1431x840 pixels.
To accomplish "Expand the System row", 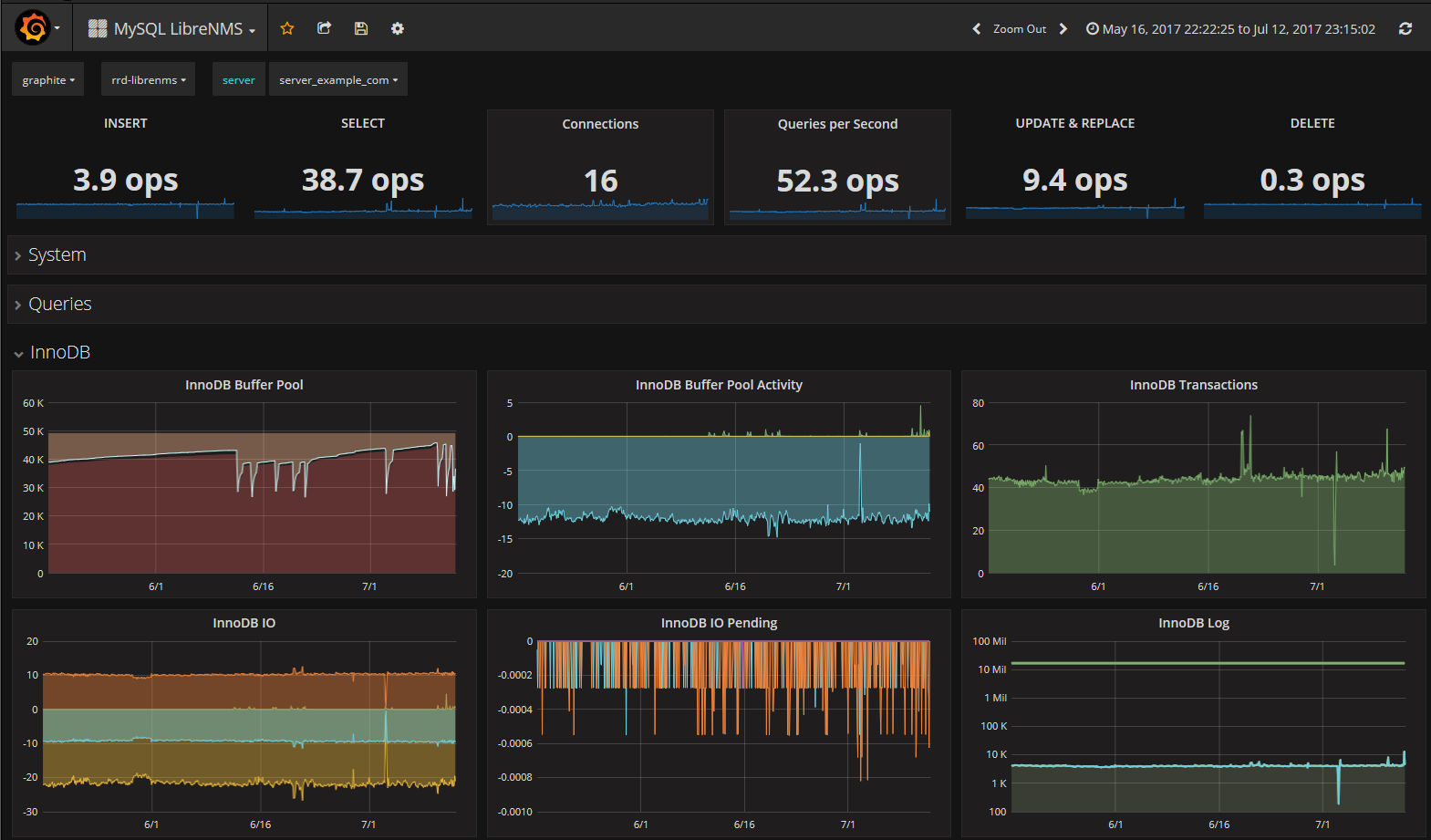I will pos(57,255).
